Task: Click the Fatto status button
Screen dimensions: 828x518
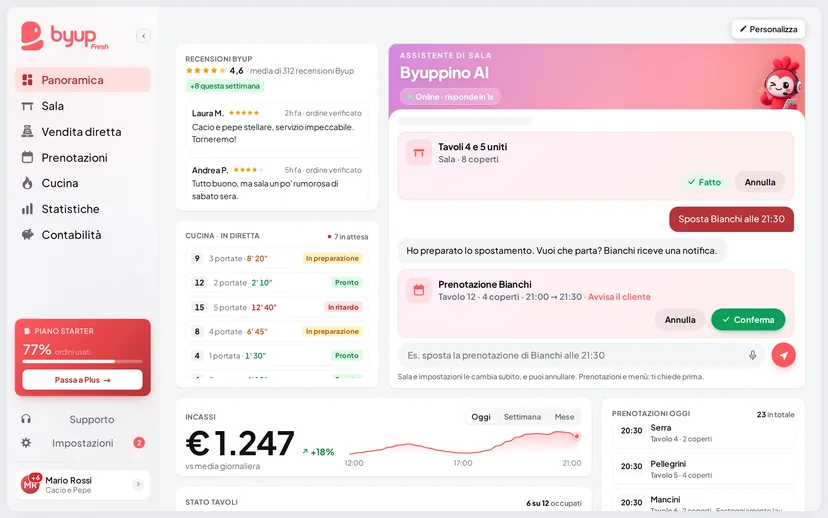Action: click(x=704, y=182)
